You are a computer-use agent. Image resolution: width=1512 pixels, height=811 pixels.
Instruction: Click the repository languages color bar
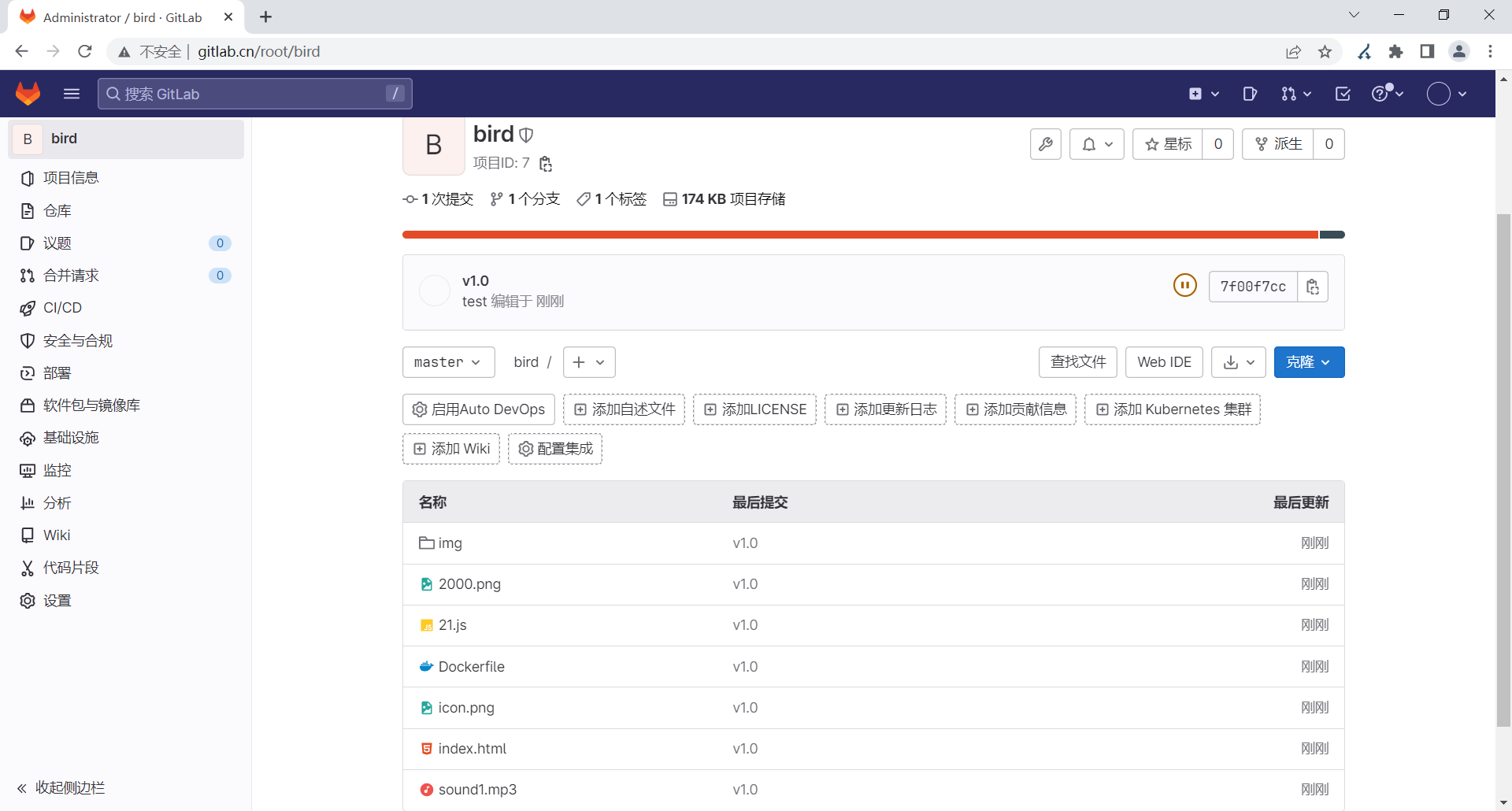pyautogui.click(x=873, y=235)
